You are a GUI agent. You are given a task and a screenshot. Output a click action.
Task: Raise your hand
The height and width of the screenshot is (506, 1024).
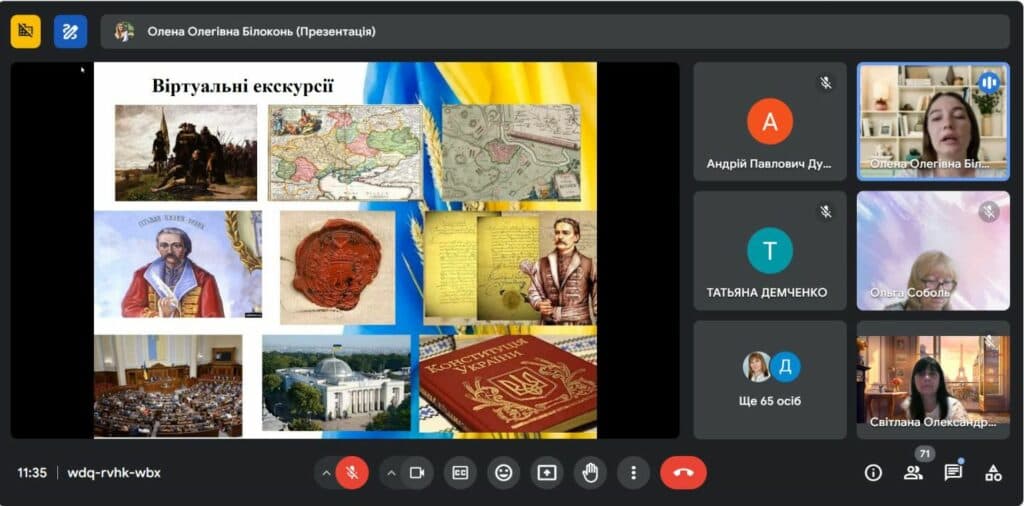(x=590, y=473)
